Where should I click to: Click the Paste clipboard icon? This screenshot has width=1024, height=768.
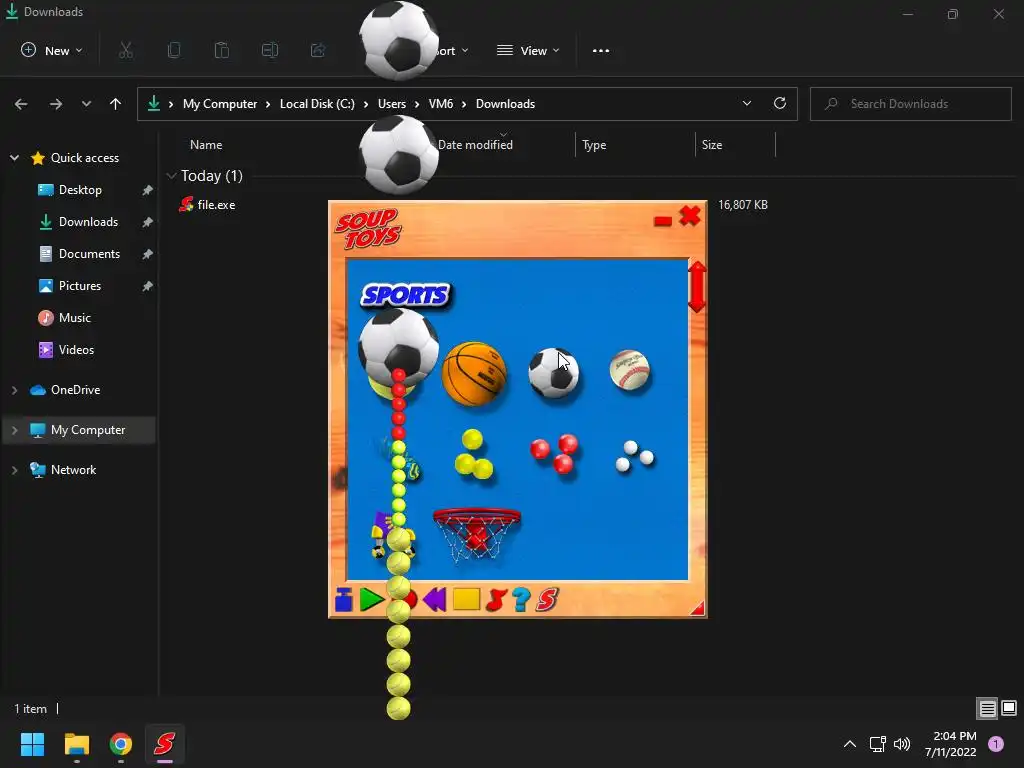(222, 50)
